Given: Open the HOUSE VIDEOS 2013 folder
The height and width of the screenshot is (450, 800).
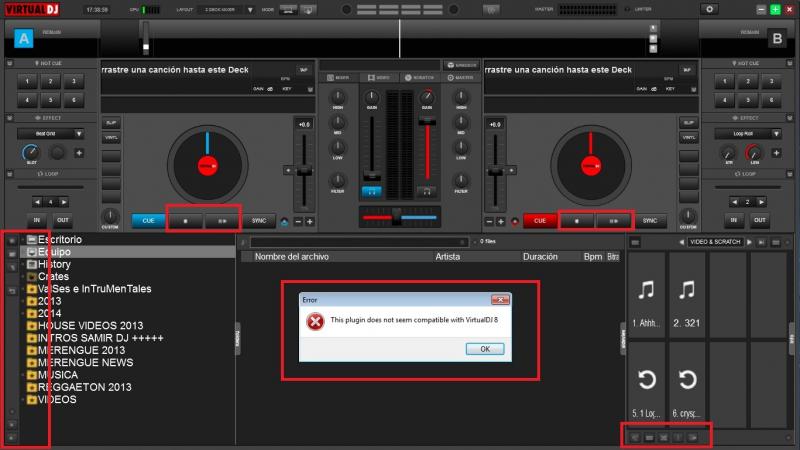Looking at the screenshot, I should tap(90, 326).
